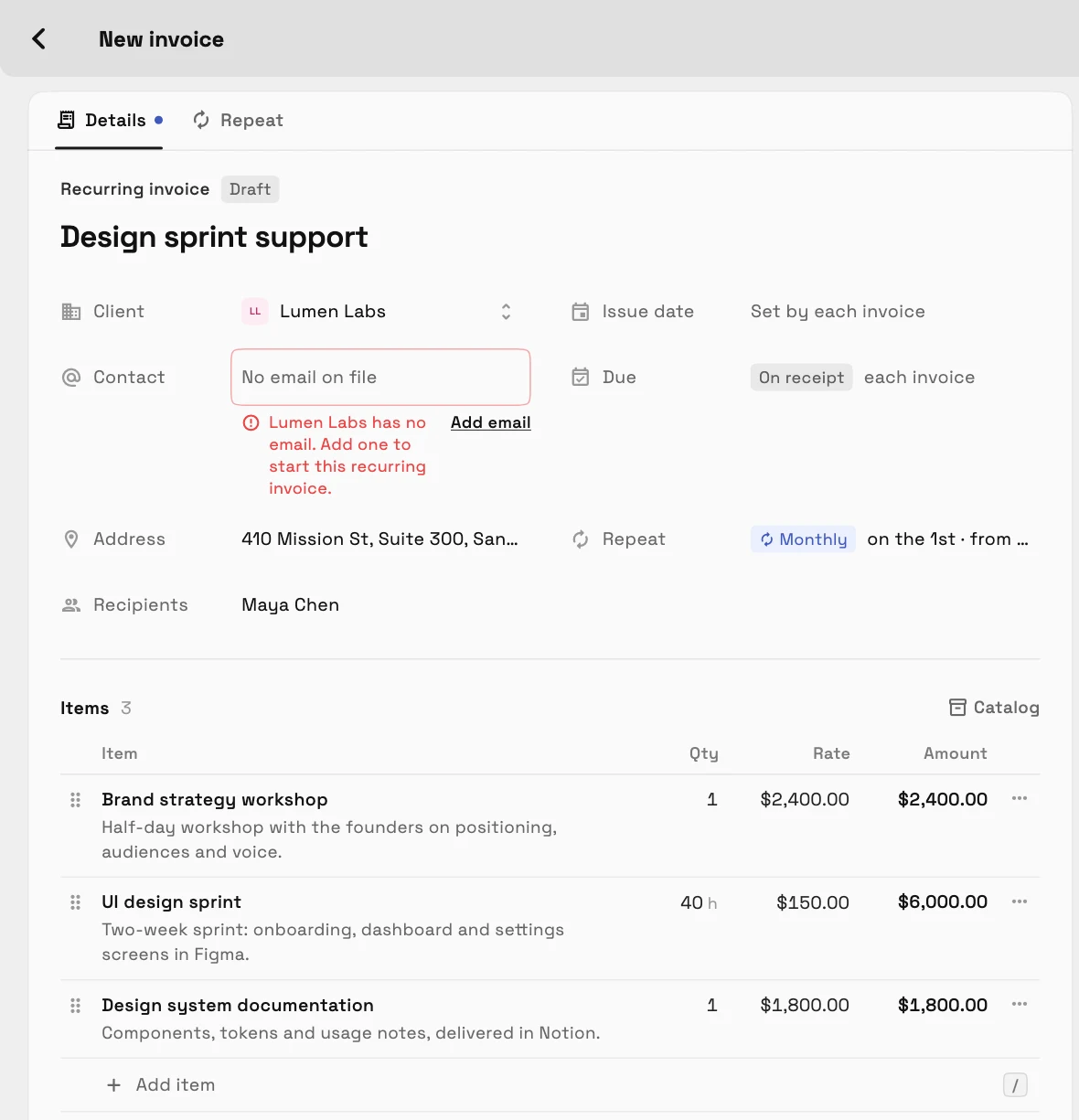
Task: Click the LL client avatar
Action: (255, 312)
